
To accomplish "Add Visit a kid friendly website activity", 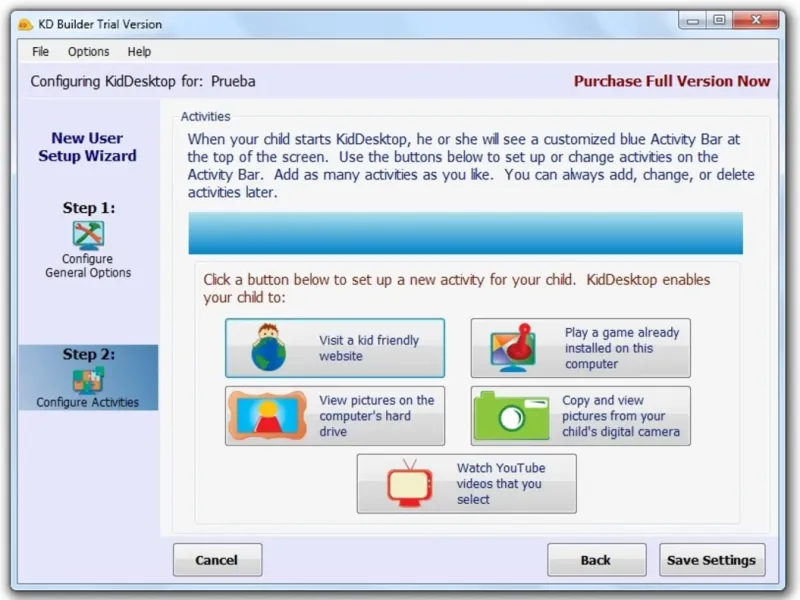I will [x=335, y=348].
